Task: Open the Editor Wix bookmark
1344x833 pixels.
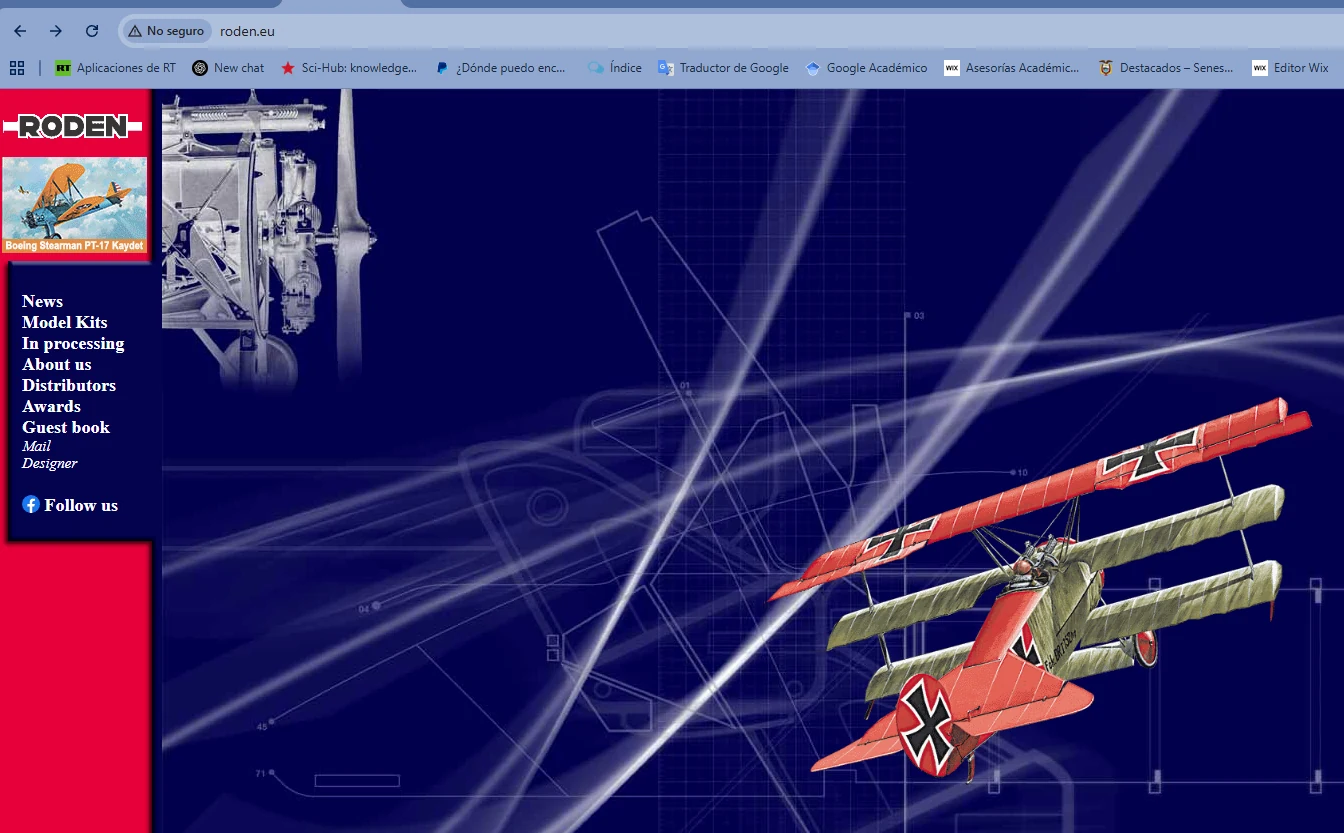Action: click(1290, 68)
